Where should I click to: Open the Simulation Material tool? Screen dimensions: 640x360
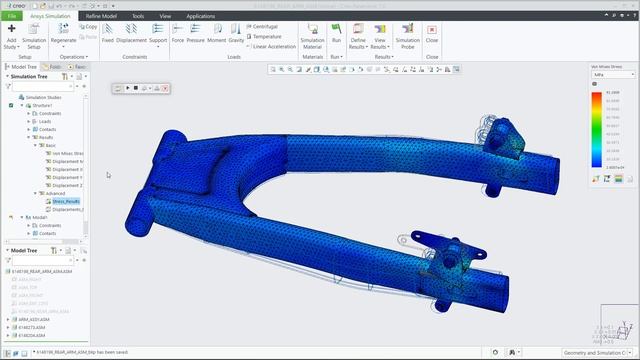(312, 37)
